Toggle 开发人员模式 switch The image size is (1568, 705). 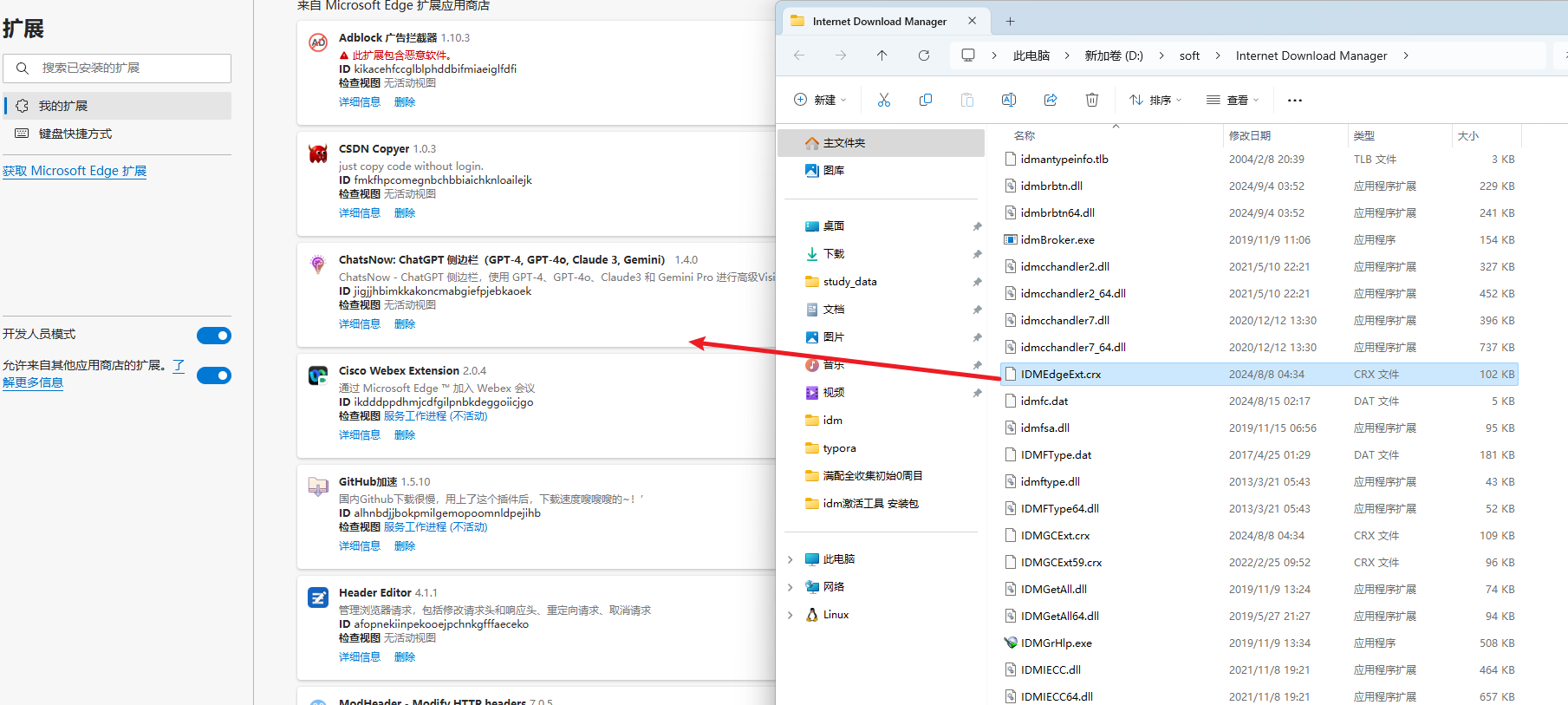214,336
